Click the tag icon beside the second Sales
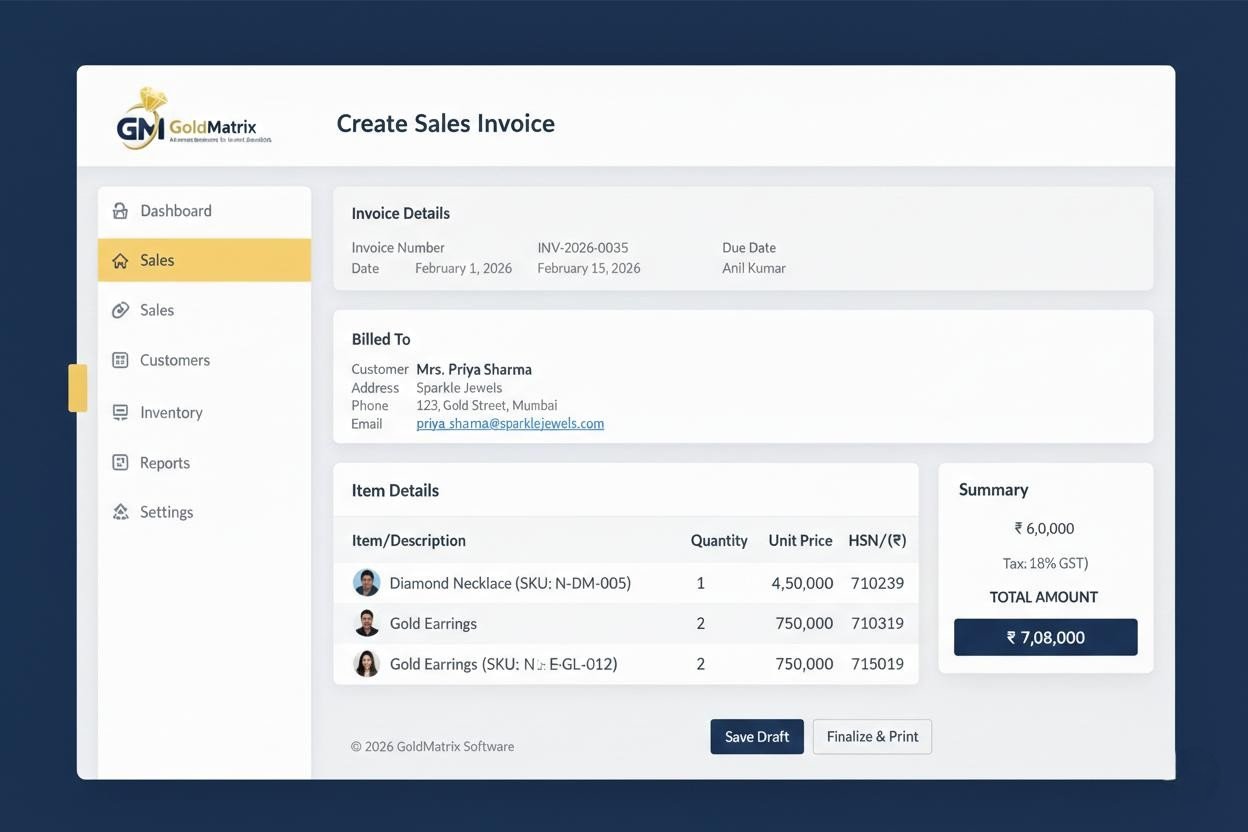Viewport: 1248px width, 832px height. (120, 311)
